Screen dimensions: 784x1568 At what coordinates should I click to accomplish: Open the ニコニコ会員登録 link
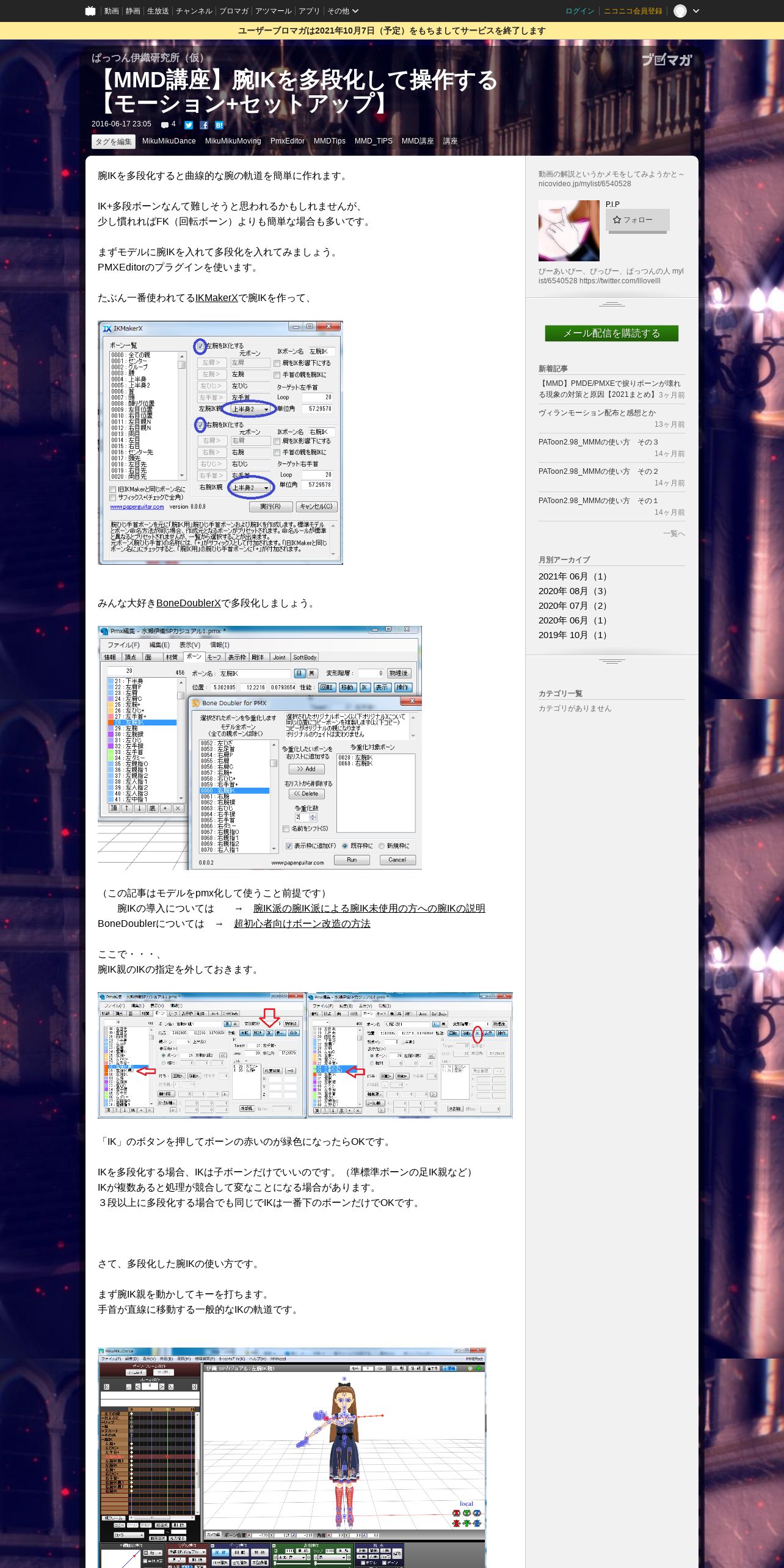(x=633, y=11)
